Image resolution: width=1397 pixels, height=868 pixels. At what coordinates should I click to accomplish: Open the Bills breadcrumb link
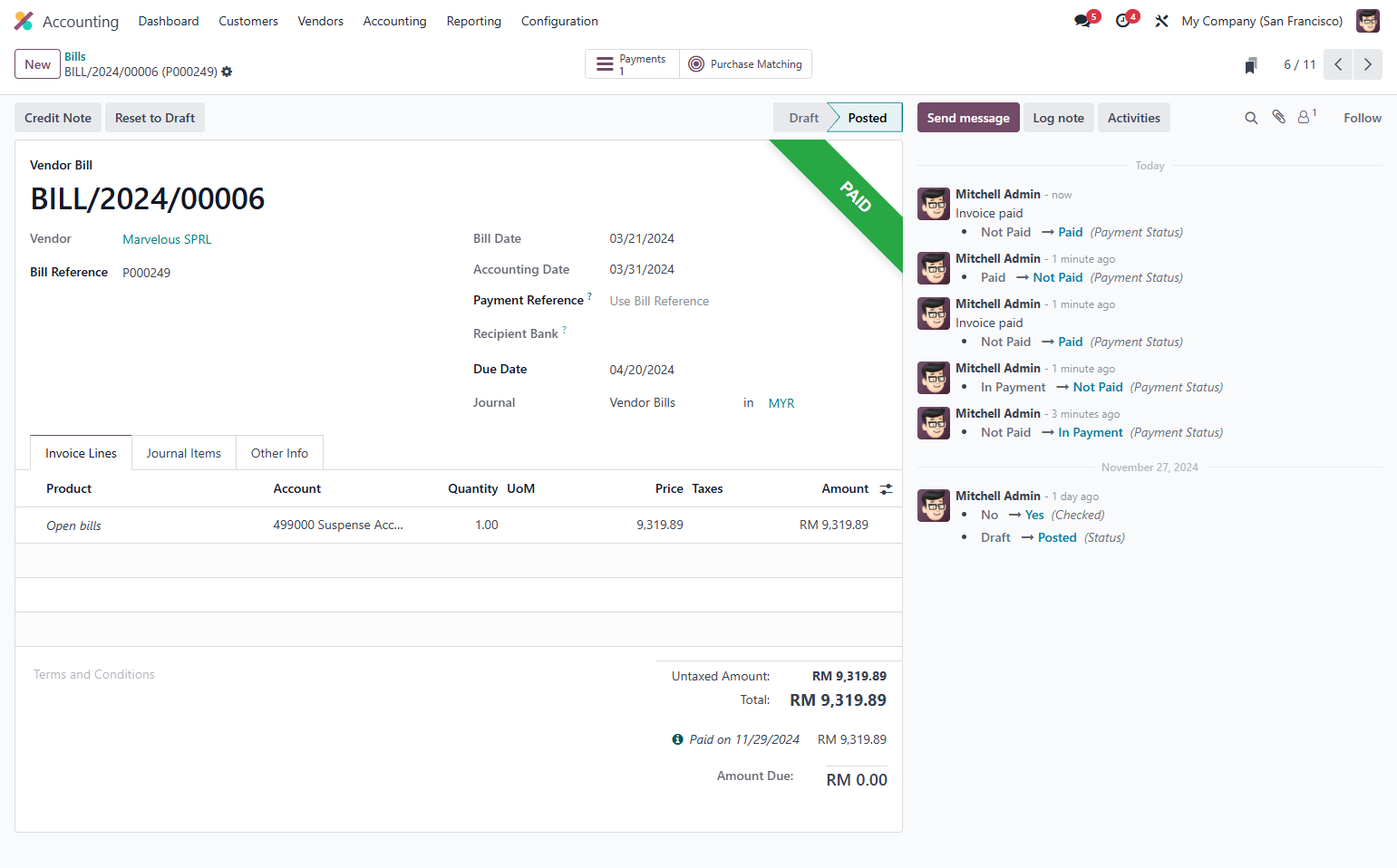click(75, 56)
